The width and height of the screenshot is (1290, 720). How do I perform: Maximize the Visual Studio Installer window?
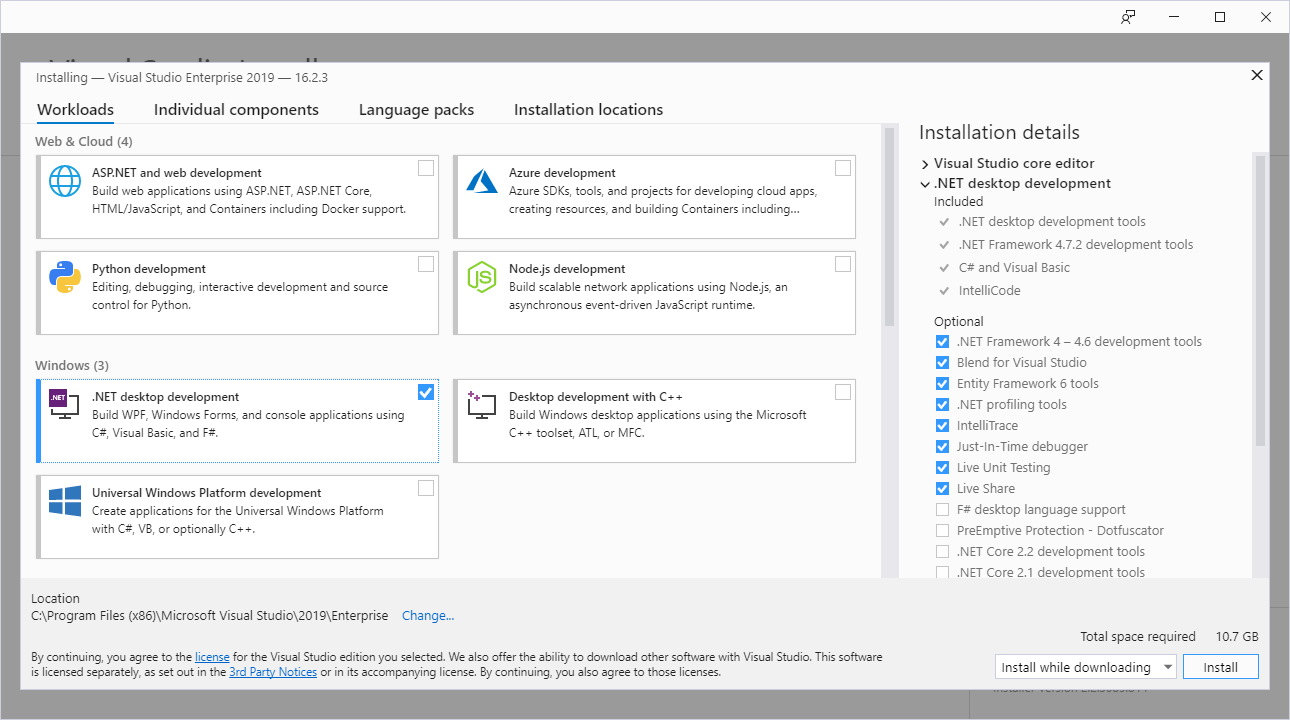[1220, 17]
